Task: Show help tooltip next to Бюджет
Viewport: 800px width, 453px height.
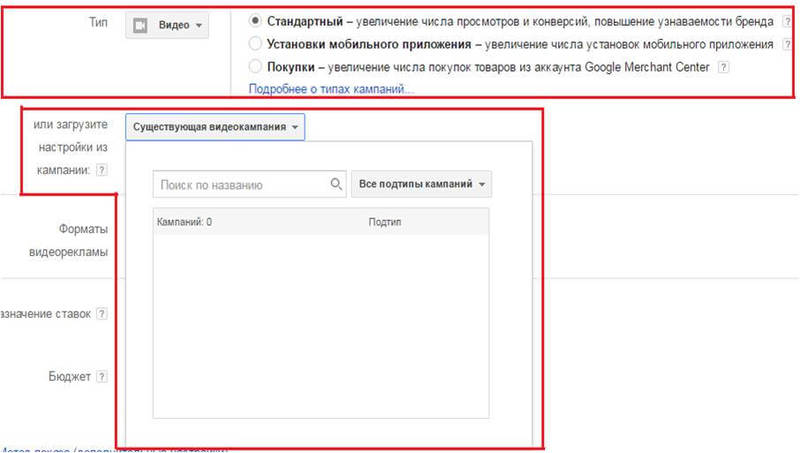Action: click(101, 377)
